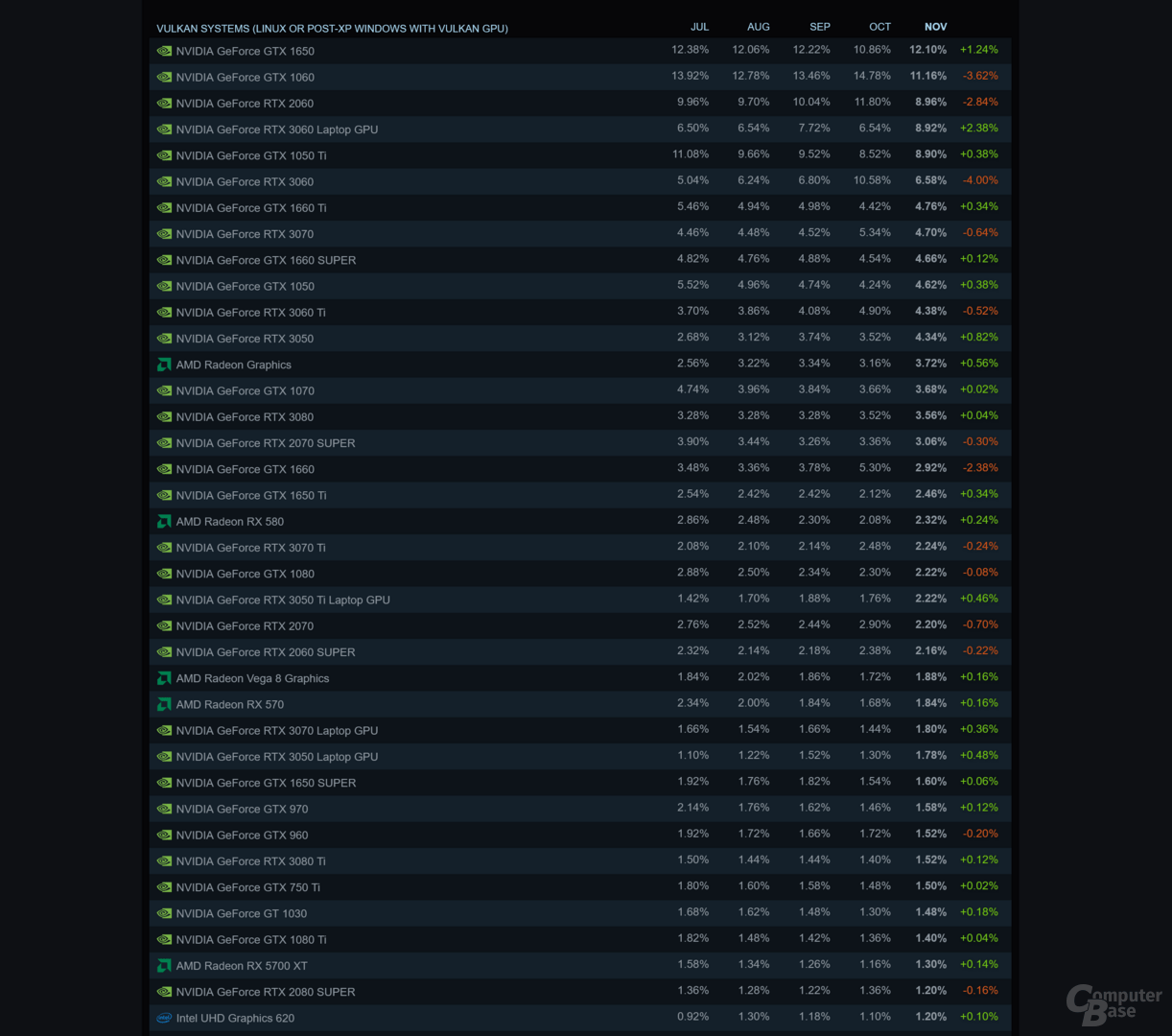Click the Vulkan Systems section heading
Screen dimensions: 1172x1036
point(332,29)
